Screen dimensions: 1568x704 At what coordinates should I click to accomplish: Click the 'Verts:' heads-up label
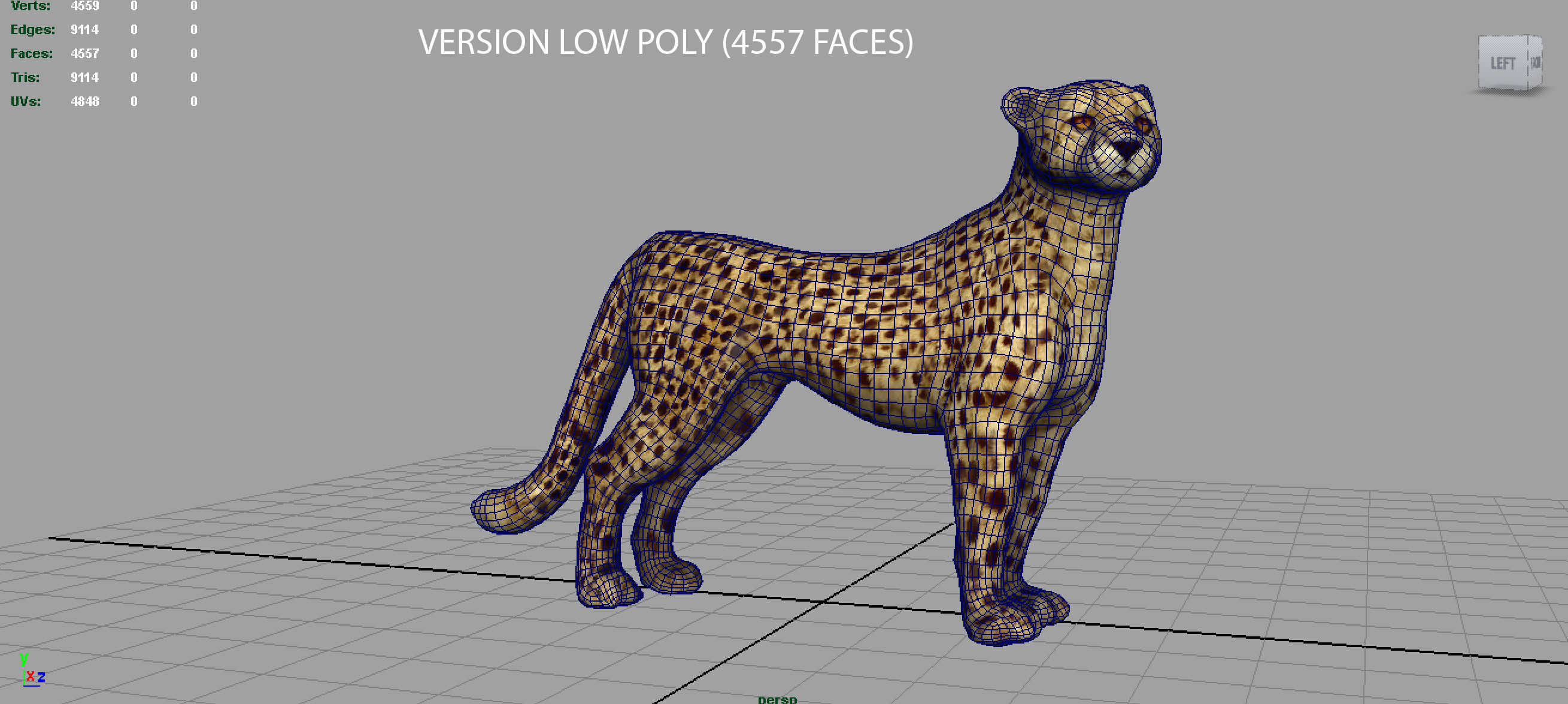pos(31,6)
